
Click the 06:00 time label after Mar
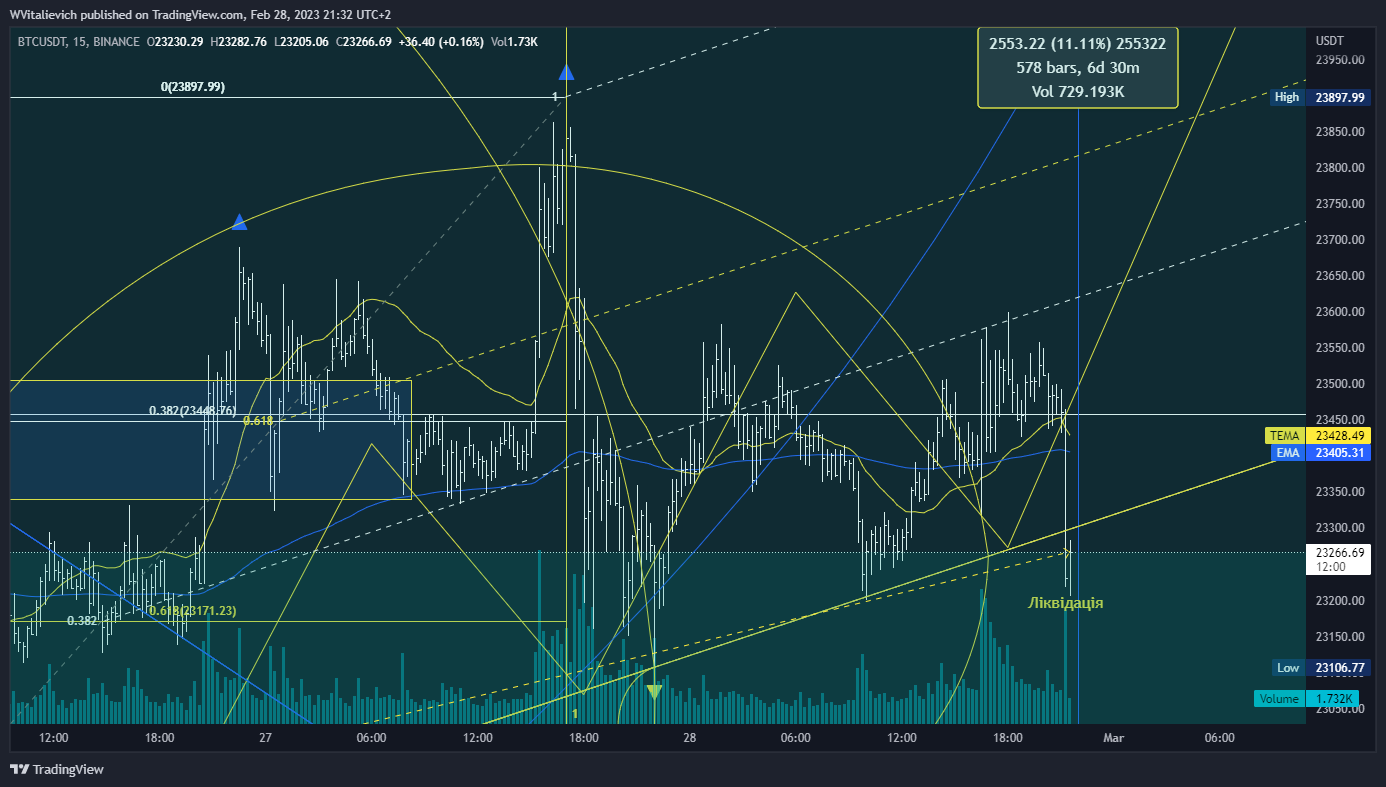coord(1219,738)
